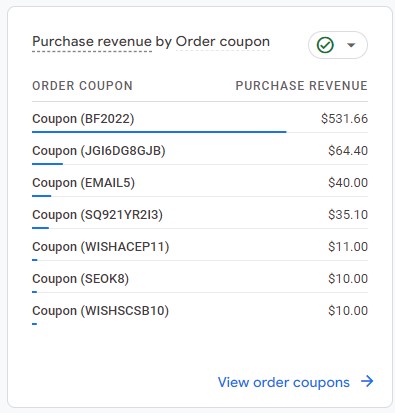Click the $40.00 revenue amount
Image resolution: width=395 pixels, height=413 pixels.
tap(348, 183)
